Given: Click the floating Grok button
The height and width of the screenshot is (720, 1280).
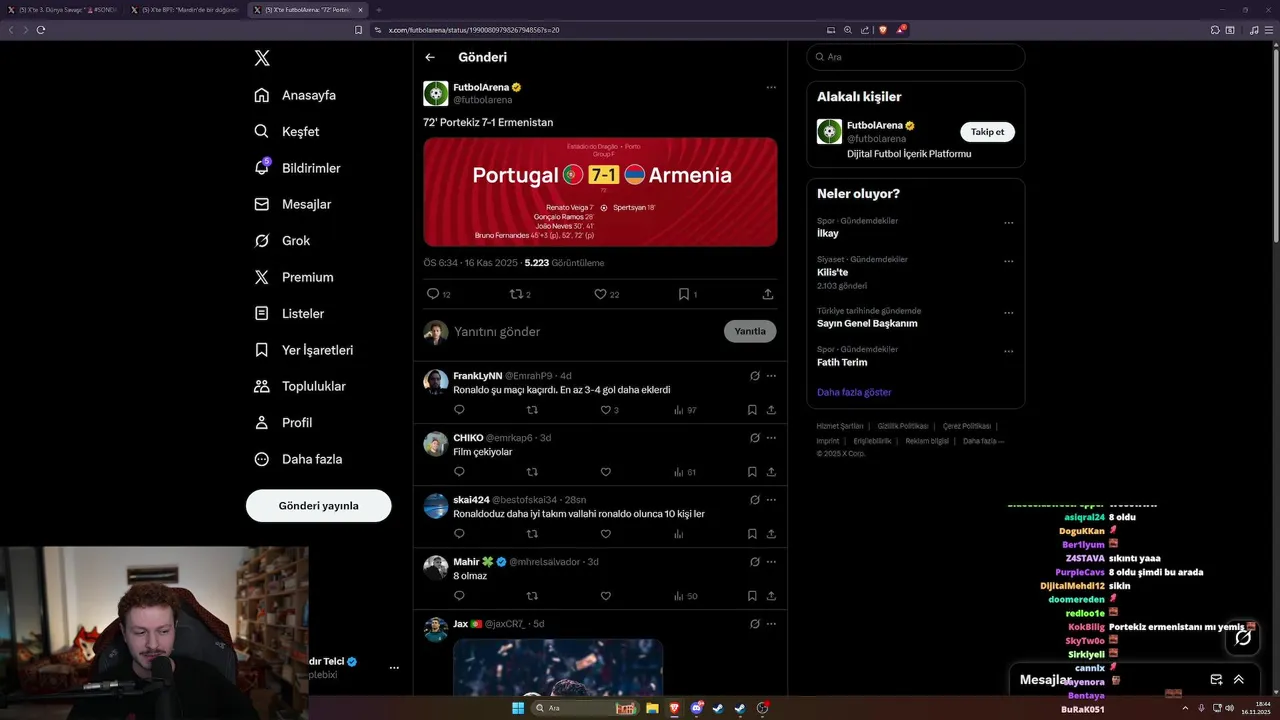Looking at the screenshot, I should 1243,637.
